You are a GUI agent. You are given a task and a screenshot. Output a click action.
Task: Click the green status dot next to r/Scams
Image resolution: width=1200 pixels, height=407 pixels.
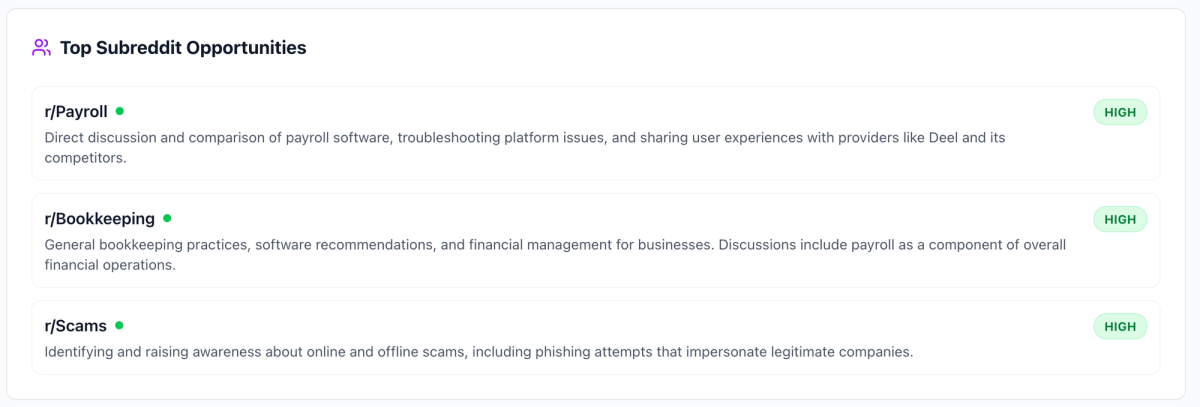click(119, 325)
